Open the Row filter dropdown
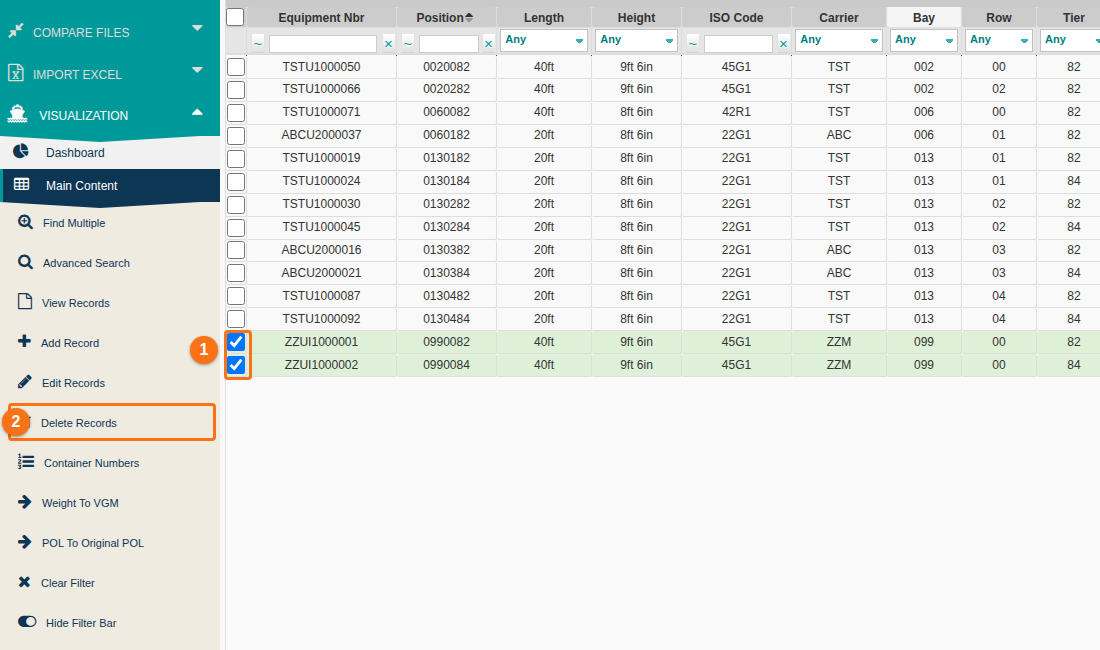Screen dimensions: 1100x650 tap(999, 40)
